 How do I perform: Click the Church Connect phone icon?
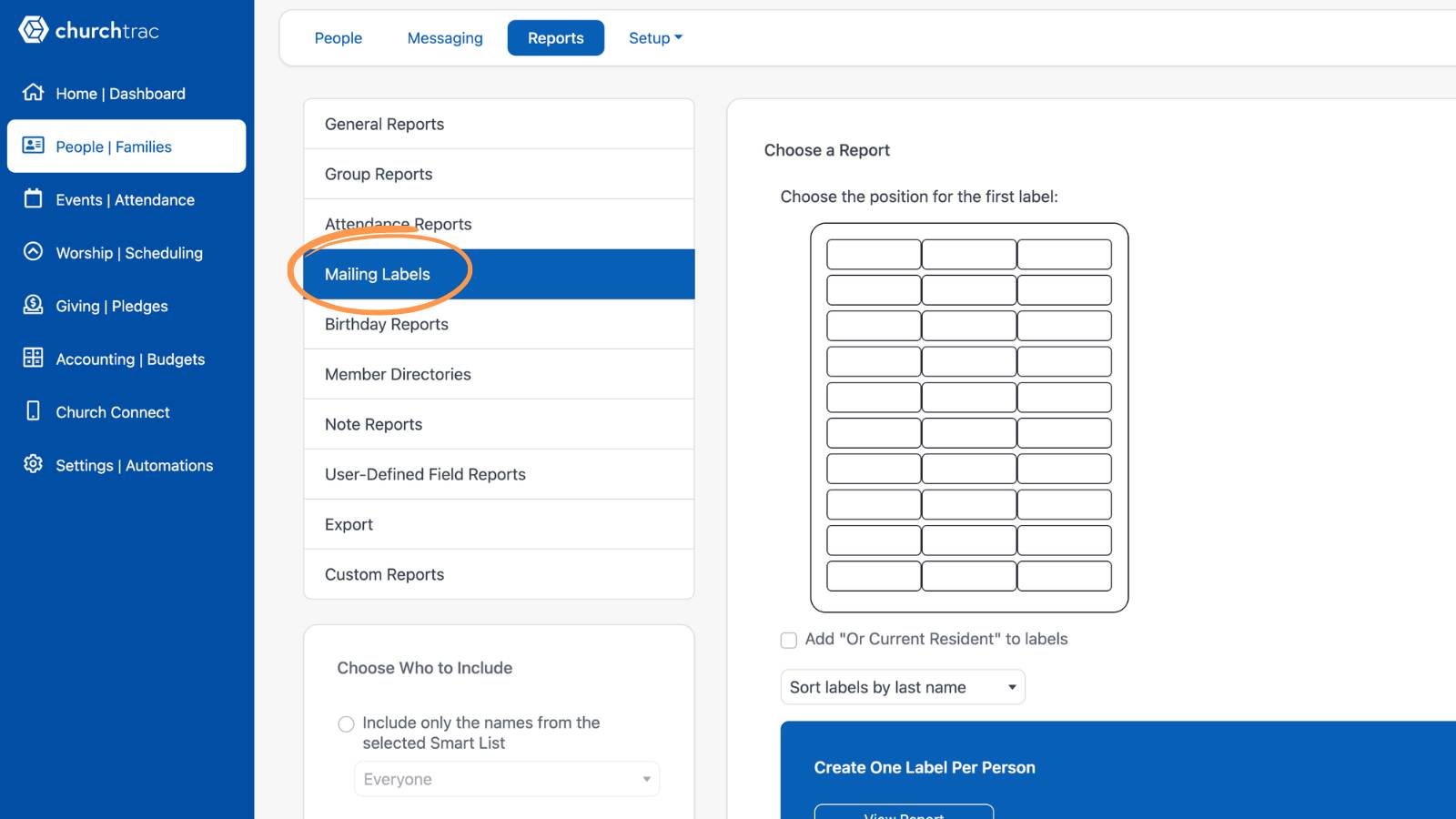pos(34,411)
